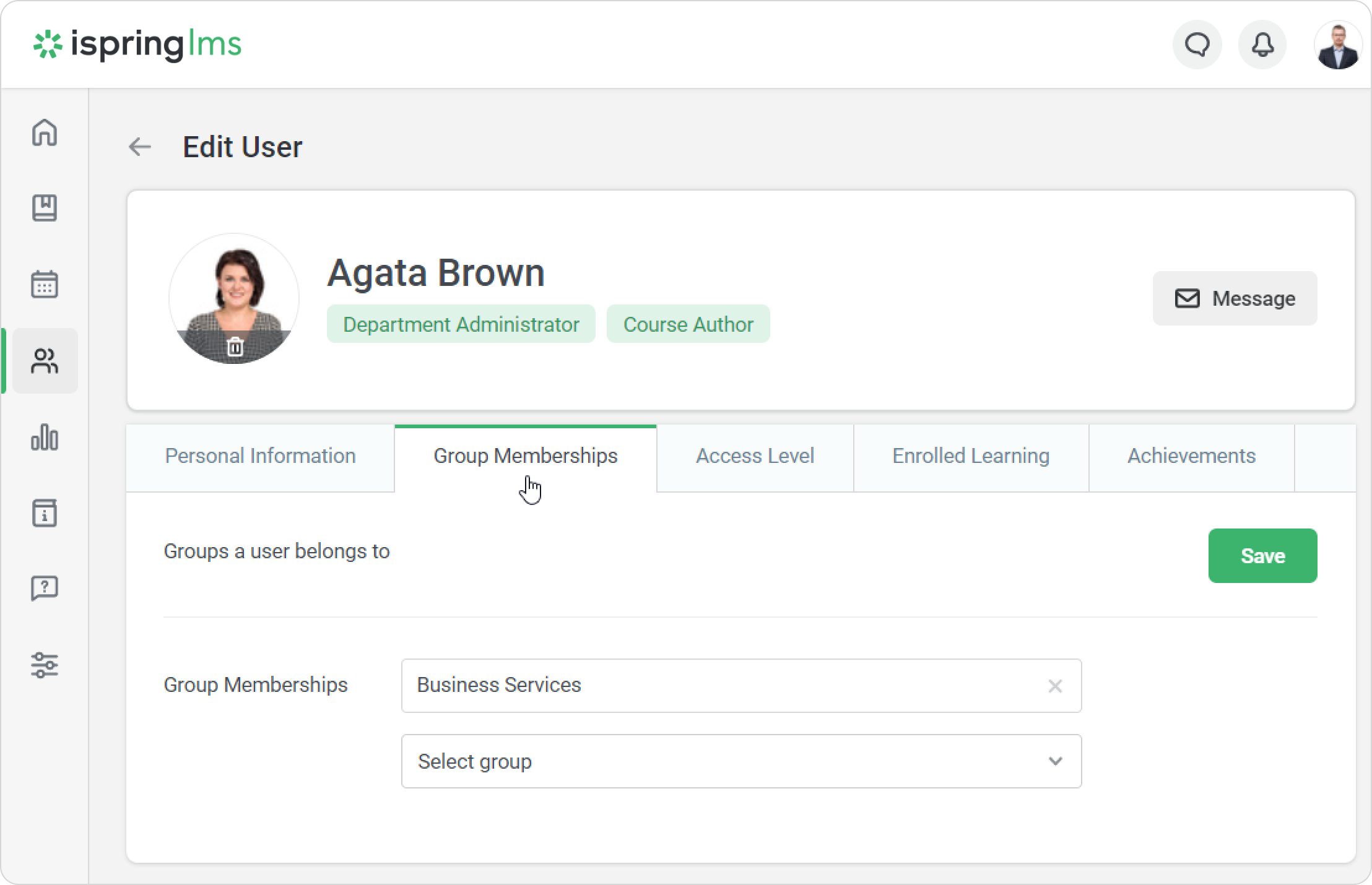This screenshot has width=1372, height=885.
Task: Open the Courses book icon in sidebar
Action: point(45,208)
